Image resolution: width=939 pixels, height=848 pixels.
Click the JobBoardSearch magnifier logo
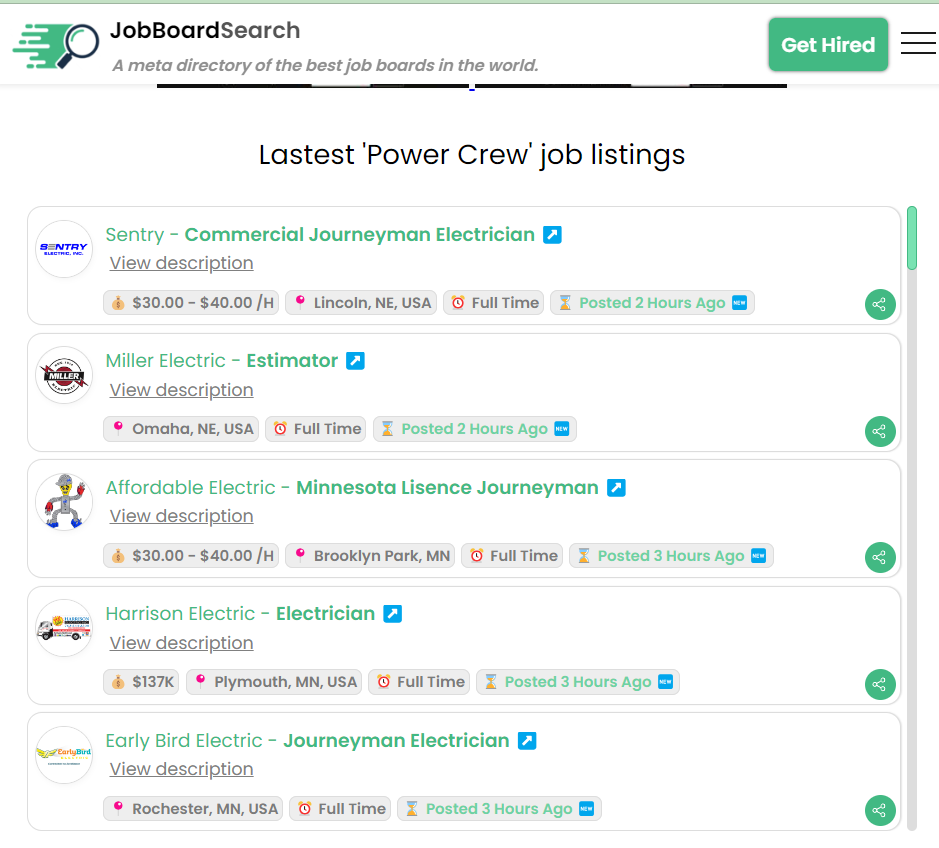pos(56,46)
